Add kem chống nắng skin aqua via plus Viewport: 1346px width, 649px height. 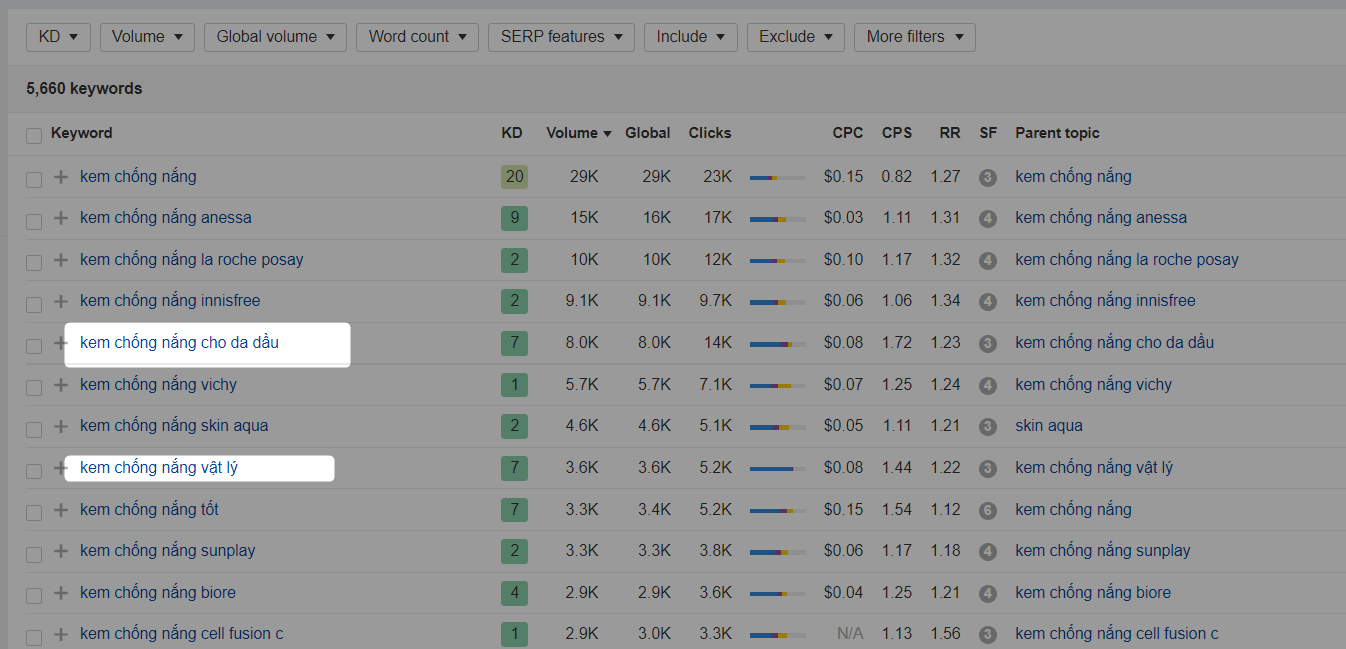(61, 426)
